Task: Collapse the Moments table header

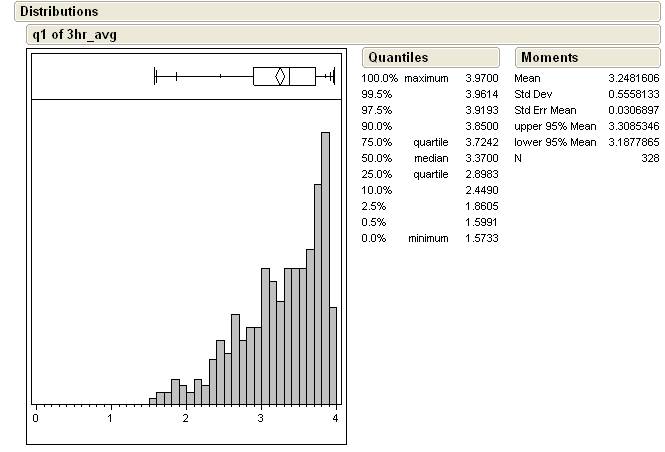Action: pos(549,58)
